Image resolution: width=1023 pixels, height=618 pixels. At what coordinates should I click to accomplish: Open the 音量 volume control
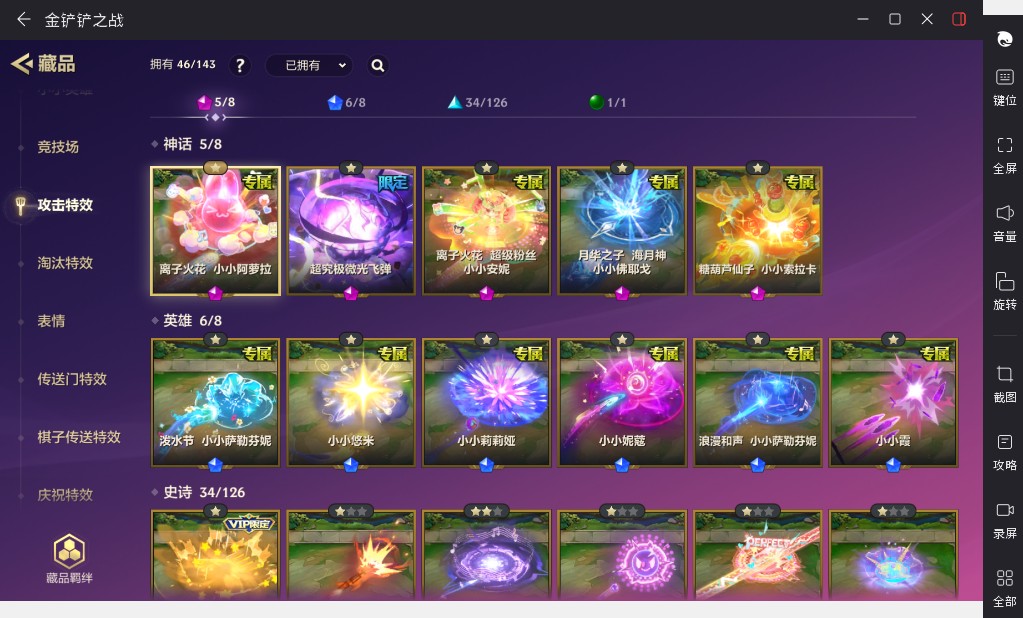[1005, 223]
